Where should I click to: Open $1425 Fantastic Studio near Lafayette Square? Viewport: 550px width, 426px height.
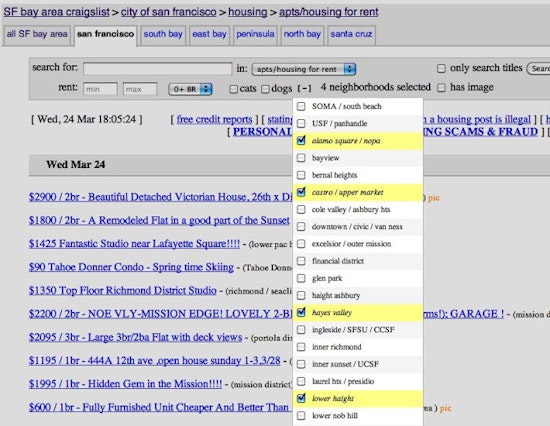pos(134,244)
